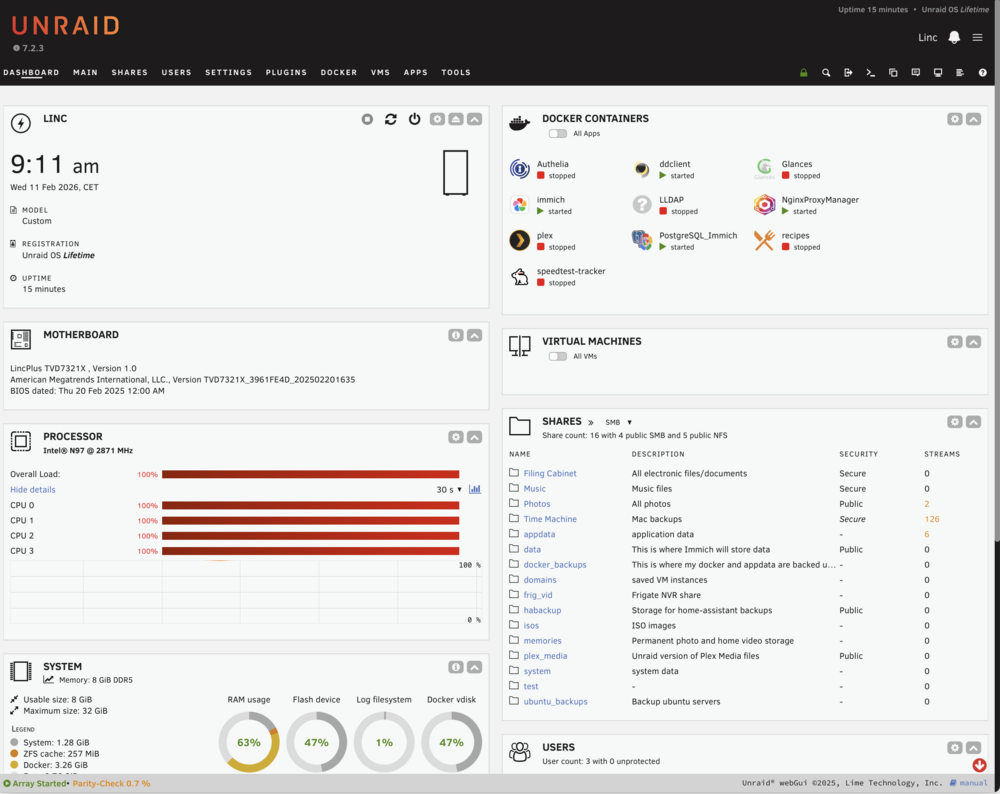Screen dimensions: 1000x794
Task: Click the Authelia container icon
Action: pyautogui.click(x=520, y=169)
